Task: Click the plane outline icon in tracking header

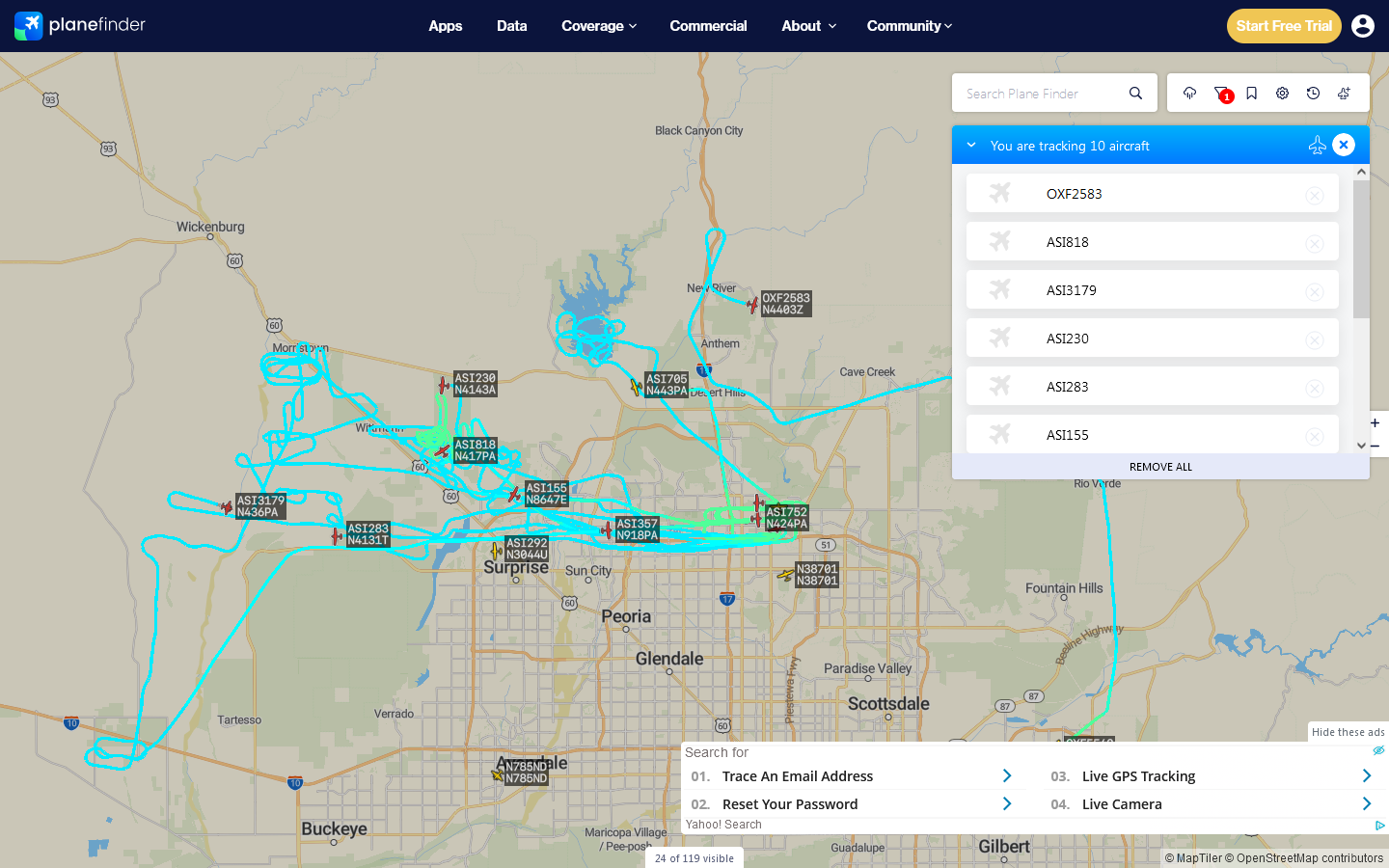Action: [x=1317, y=145]
